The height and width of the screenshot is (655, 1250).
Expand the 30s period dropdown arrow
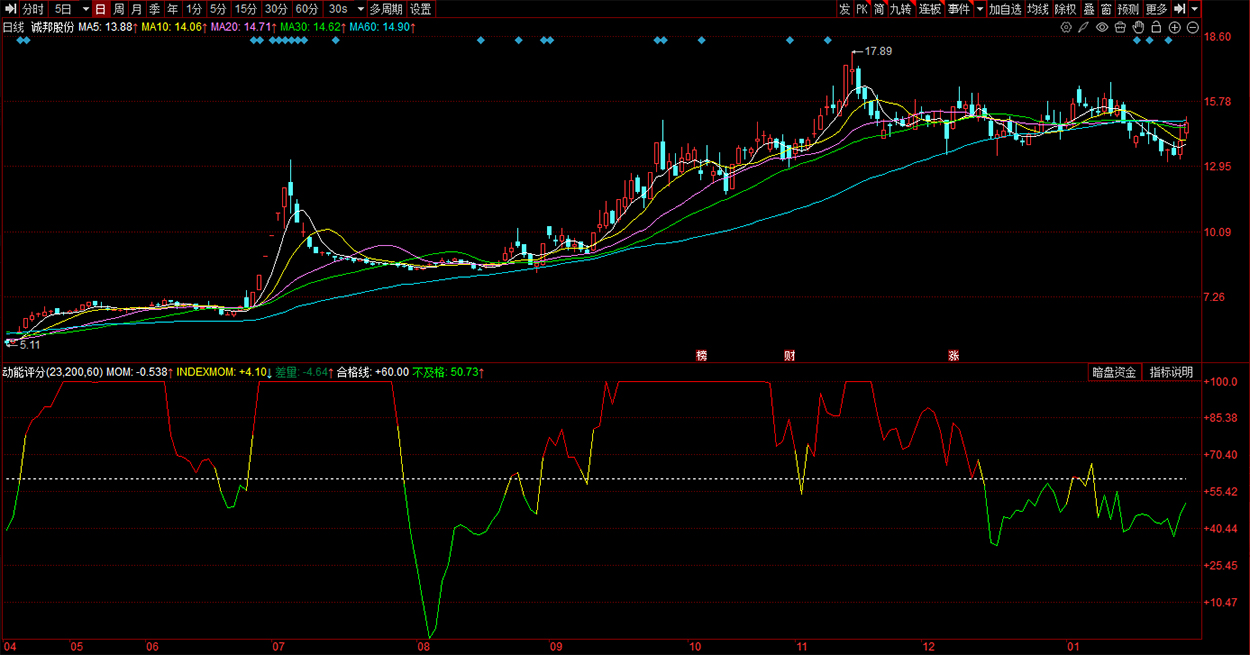pos(361,9)
